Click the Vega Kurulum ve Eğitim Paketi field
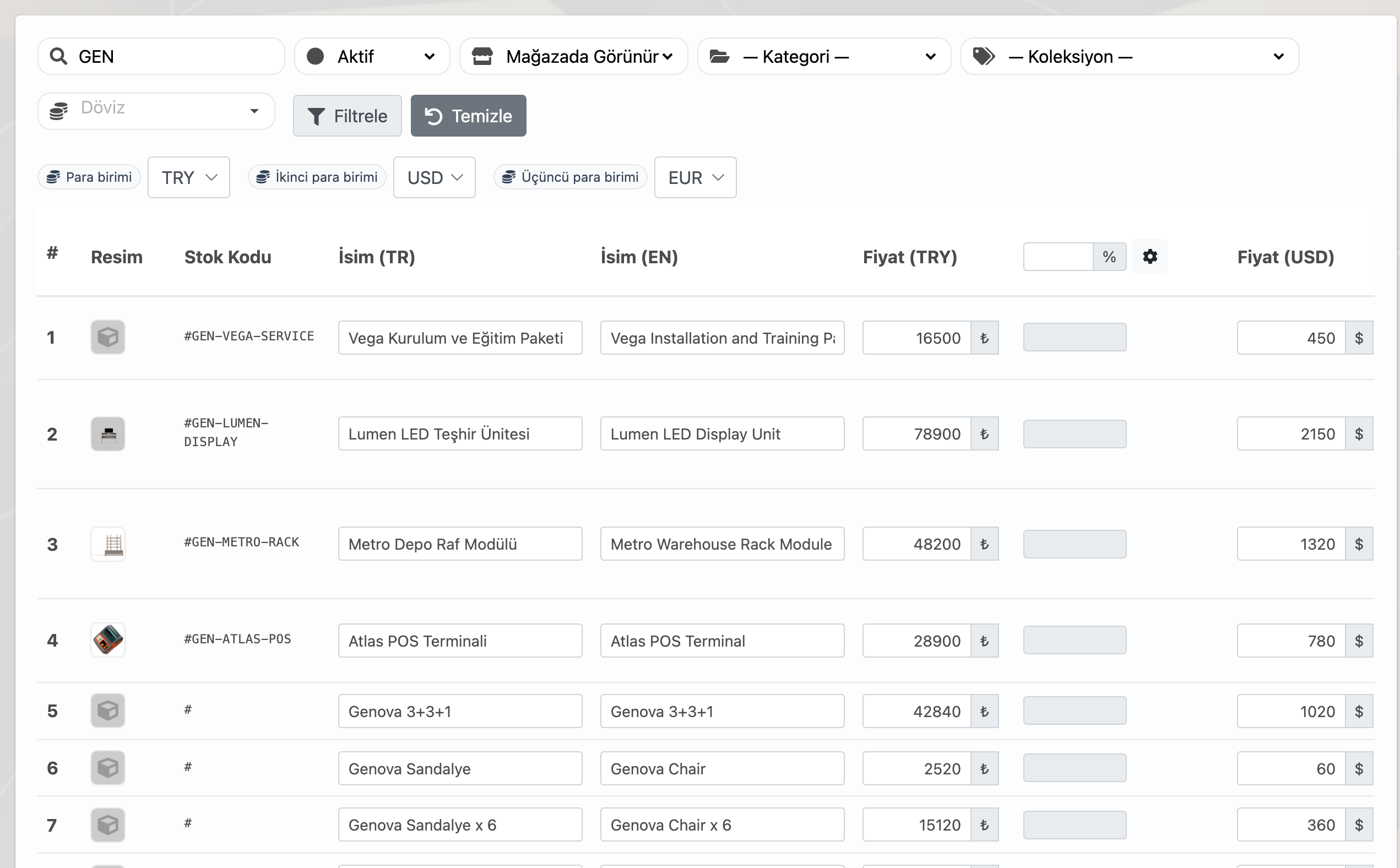1400x868 pixels. click(x=460, y=338)
